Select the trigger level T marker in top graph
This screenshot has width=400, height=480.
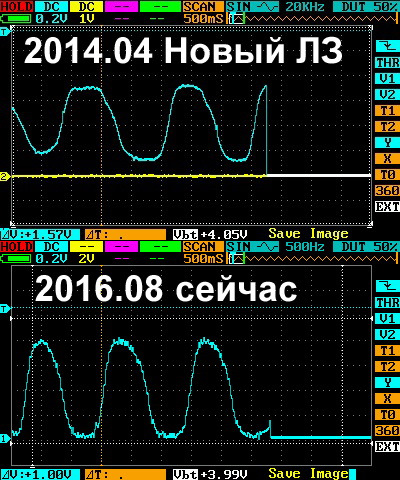[4, 32]
